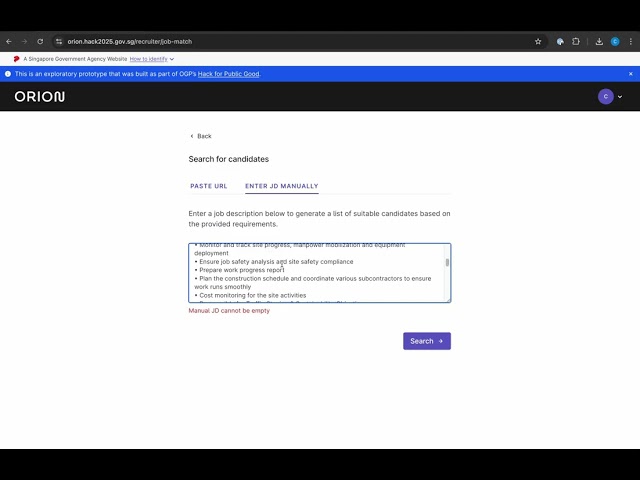This screenshot has height=480, width=640.
Task: Open the Chrome profile avatar
Action: [615, 42]
